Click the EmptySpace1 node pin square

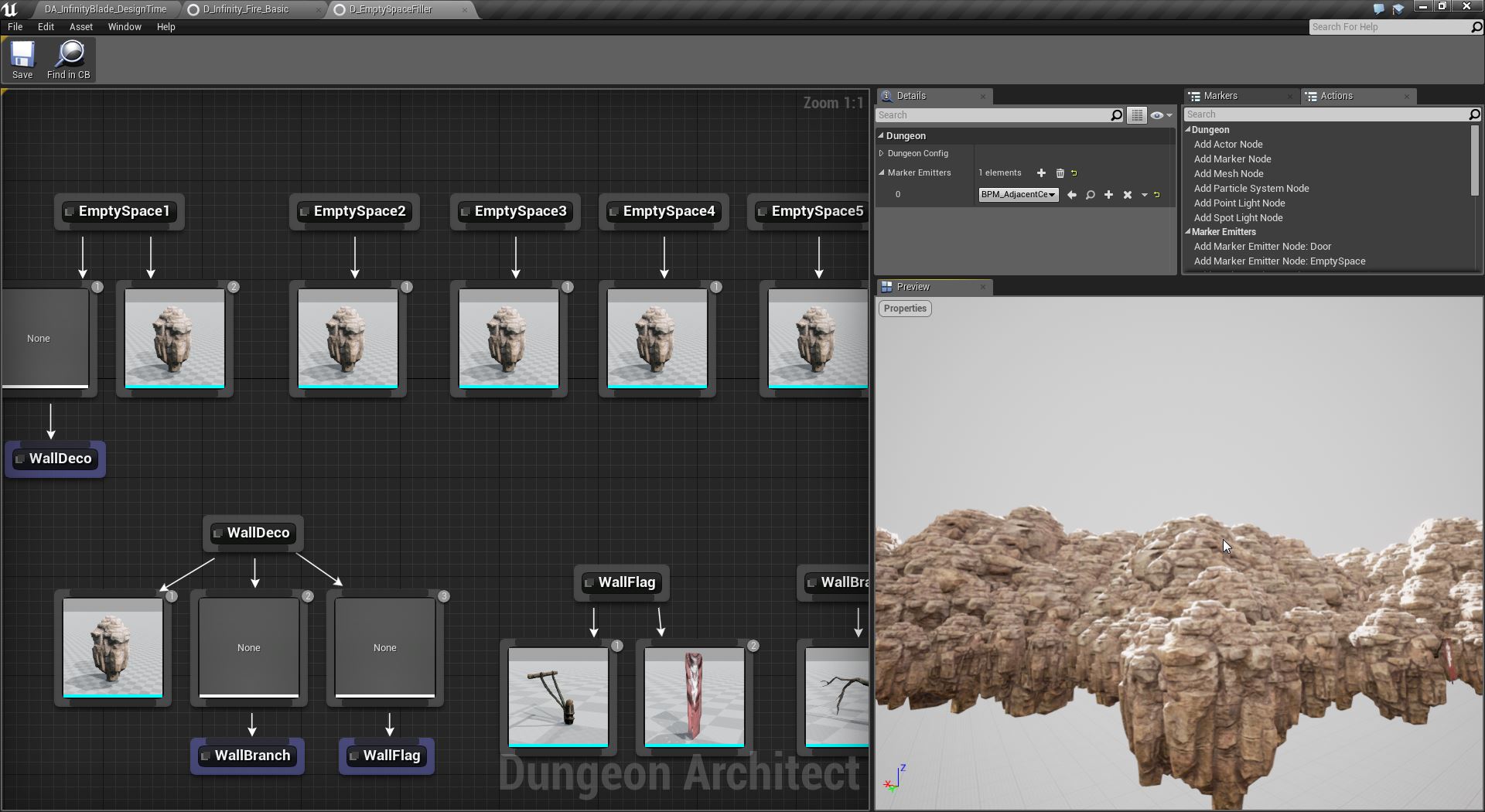(x=70, y=212)
